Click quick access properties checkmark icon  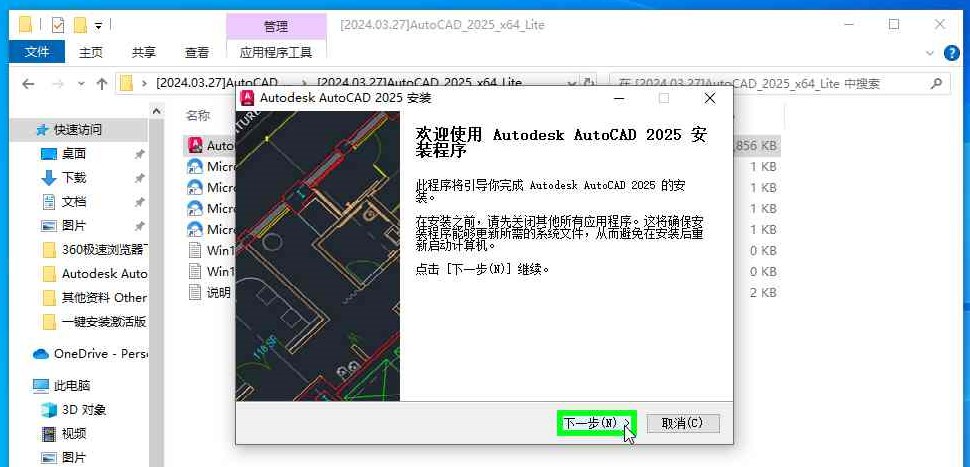[58, 25]
